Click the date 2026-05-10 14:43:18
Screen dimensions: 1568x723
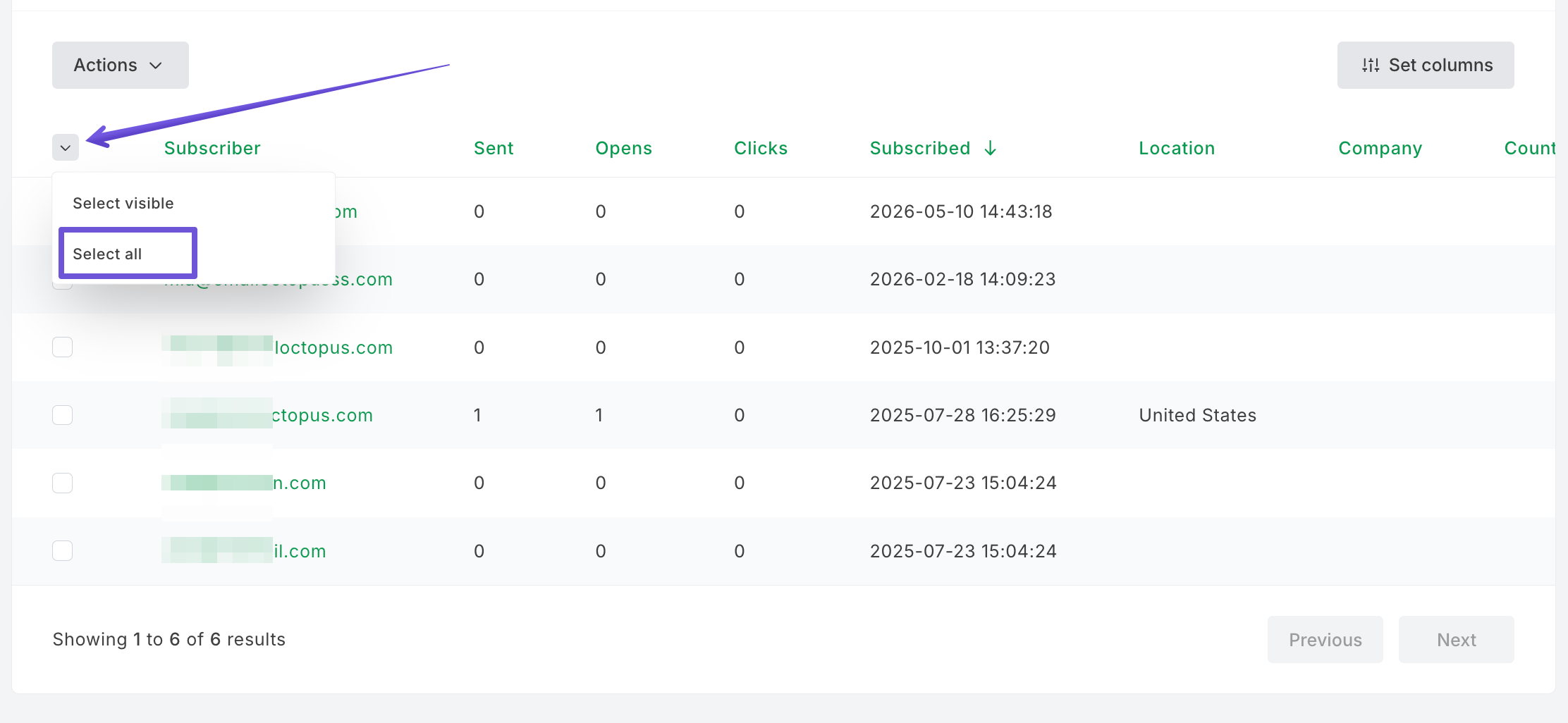pos(961,211)
